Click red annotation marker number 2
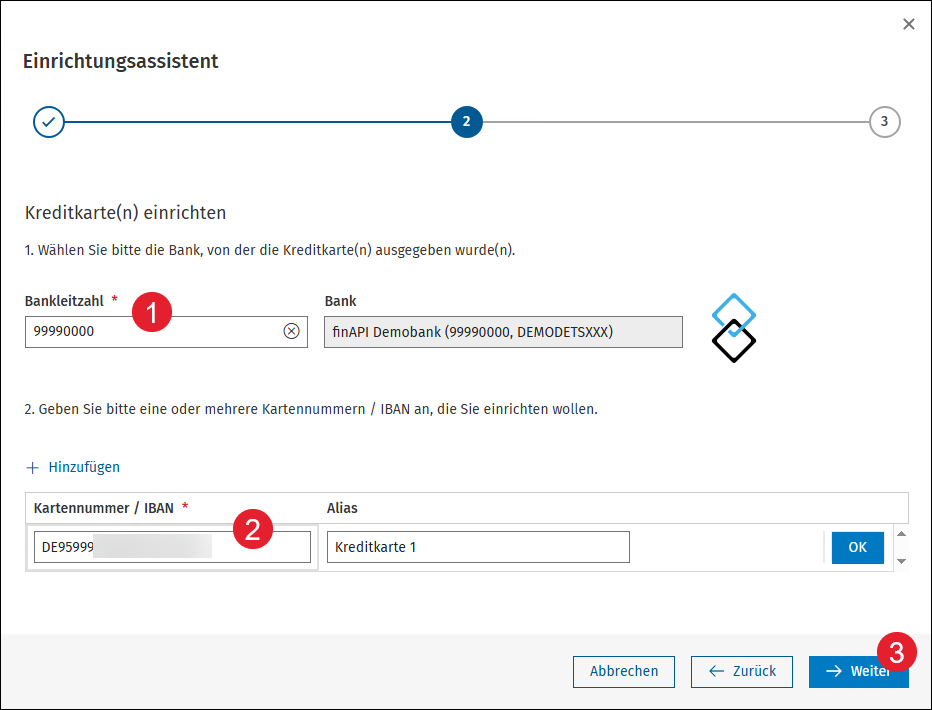 pyautogui.click(x=253, y=529)
